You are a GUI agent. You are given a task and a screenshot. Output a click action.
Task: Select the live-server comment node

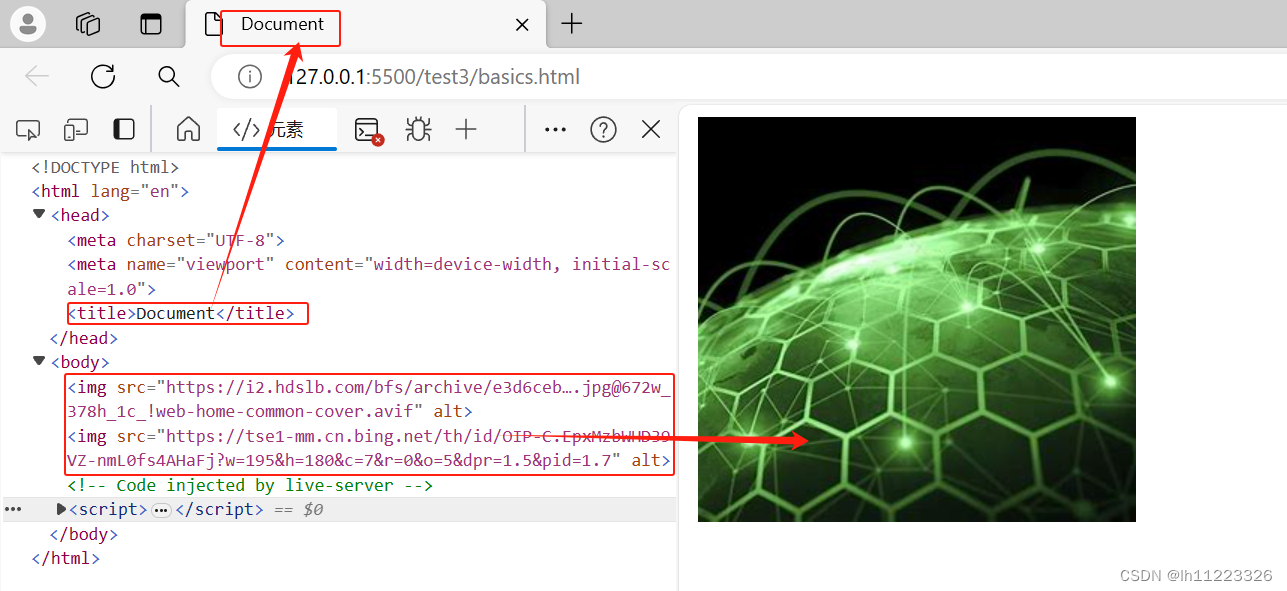click(x=250, y=485)
